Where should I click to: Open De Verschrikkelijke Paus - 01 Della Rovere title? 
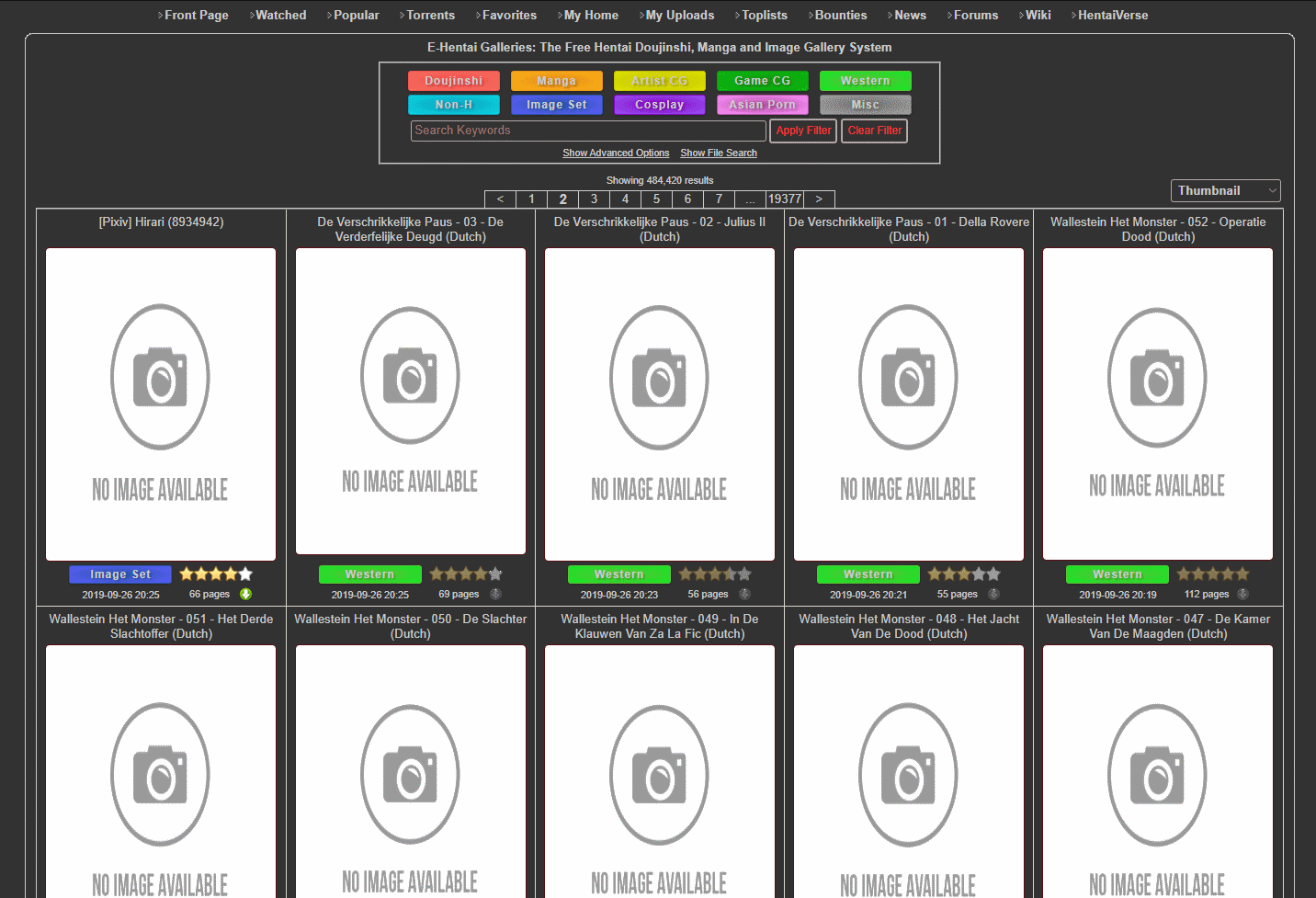[909, 229]
